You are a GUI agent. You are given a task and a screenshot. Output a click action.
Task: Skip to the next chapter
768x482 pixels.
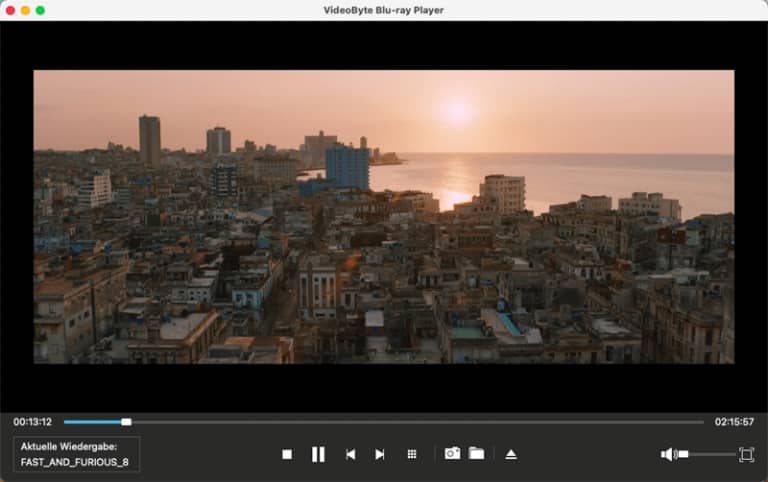click(x=380, y=454)
